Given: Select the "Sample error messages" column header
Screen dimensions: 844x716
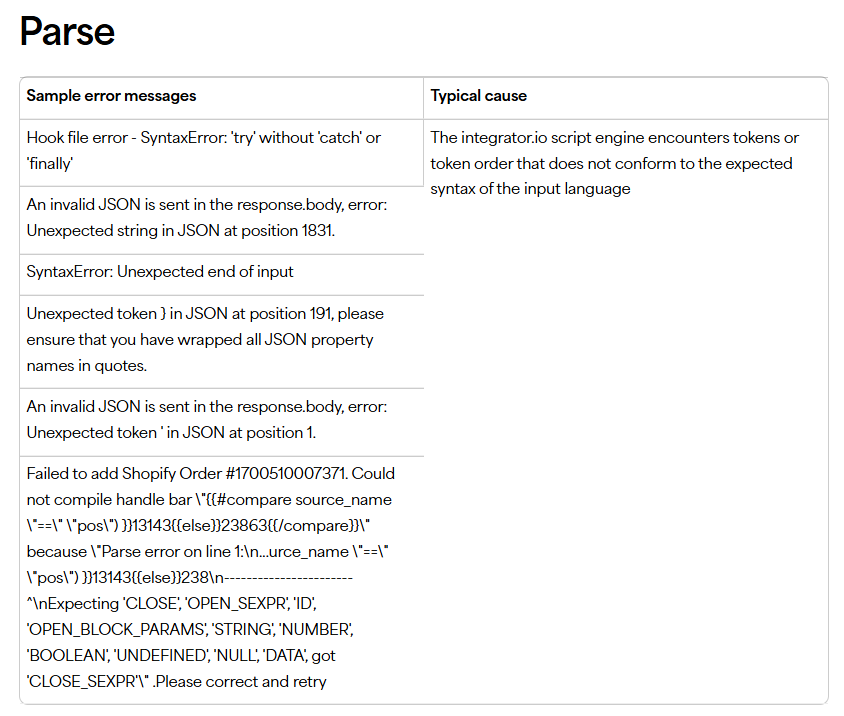Looking at the screenshot, I should 111,96.
